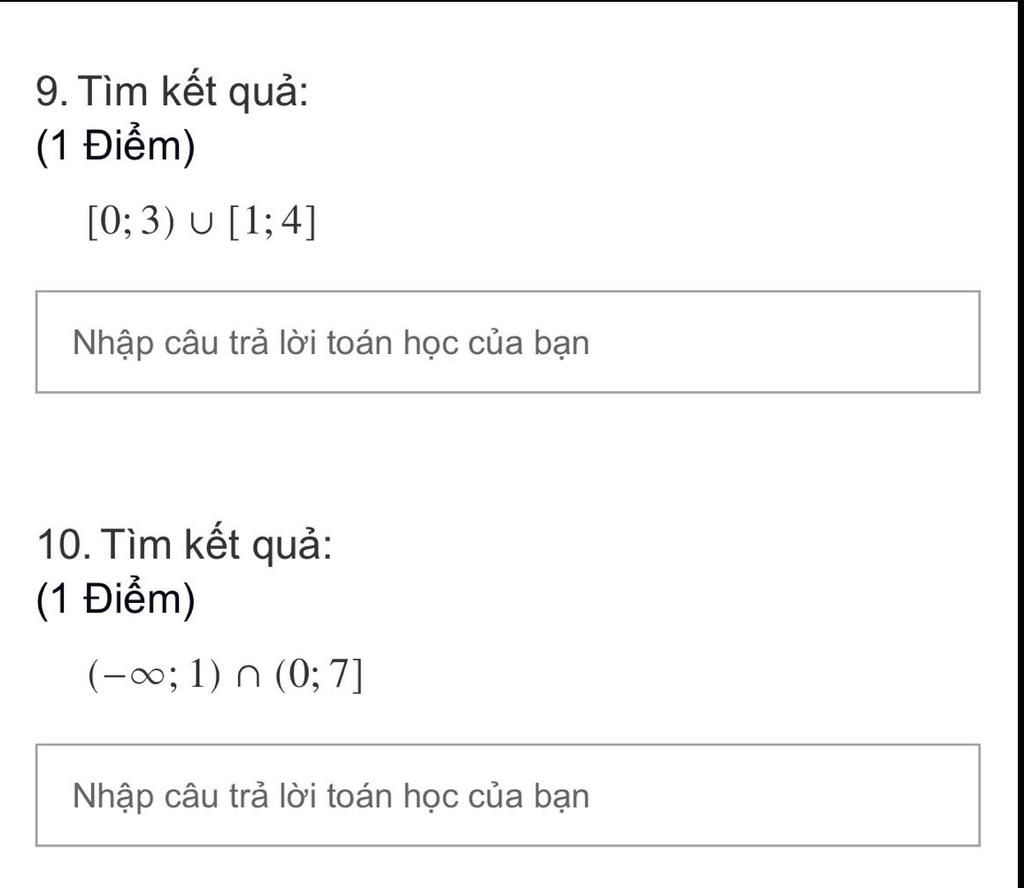1024x888 pixels.
Task: Click the question number '9.'
Action: point(52,91)
